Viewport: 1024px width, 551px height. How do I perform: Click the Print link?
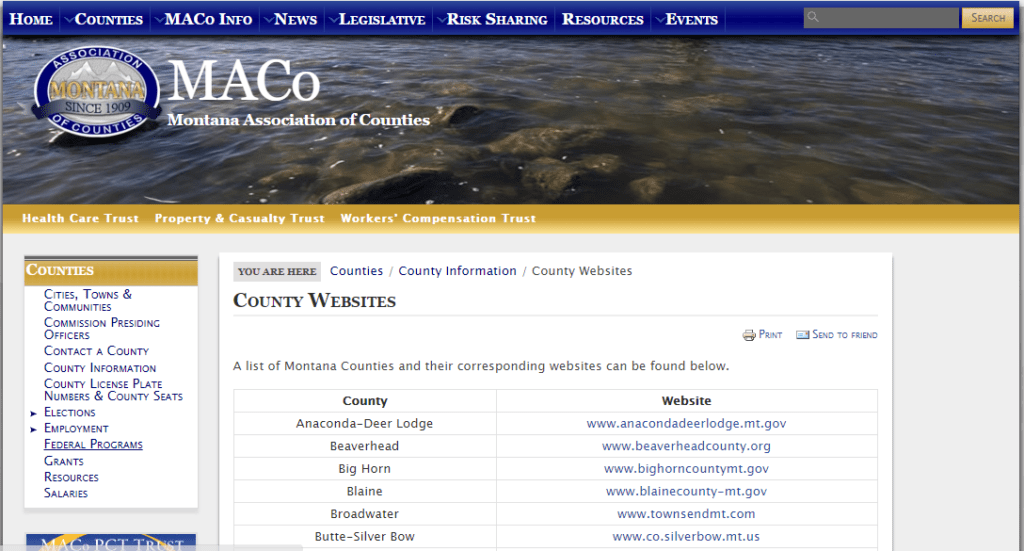[770, 335]
